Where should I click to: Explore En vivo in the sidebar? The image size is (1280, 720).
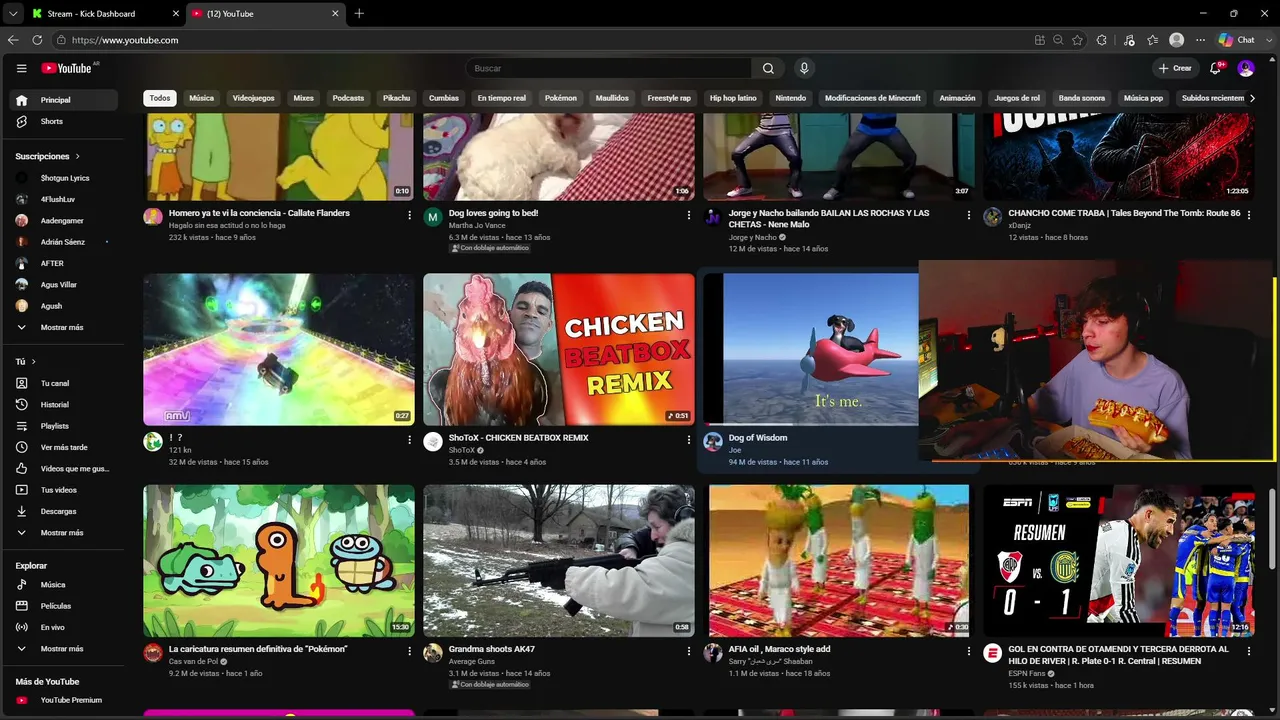(x=64, y=627)
